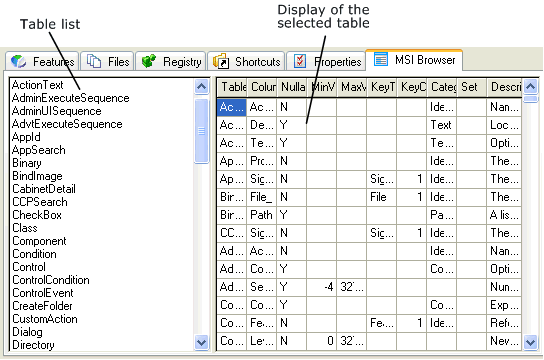
Task: Click the table list scroll down arrow
Action: click(x=202, y=342)
